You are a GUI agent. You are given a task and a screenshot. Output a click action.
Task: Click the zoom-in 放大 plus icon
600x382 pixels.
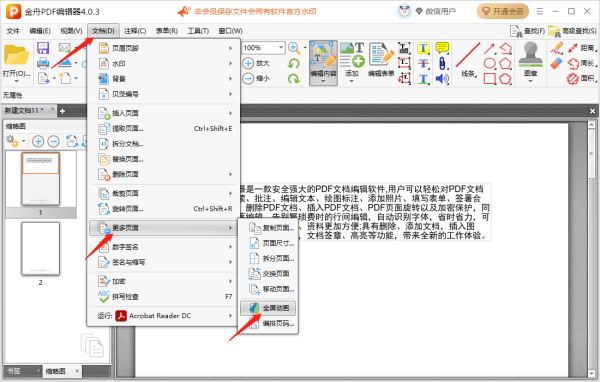pos(248,63)
